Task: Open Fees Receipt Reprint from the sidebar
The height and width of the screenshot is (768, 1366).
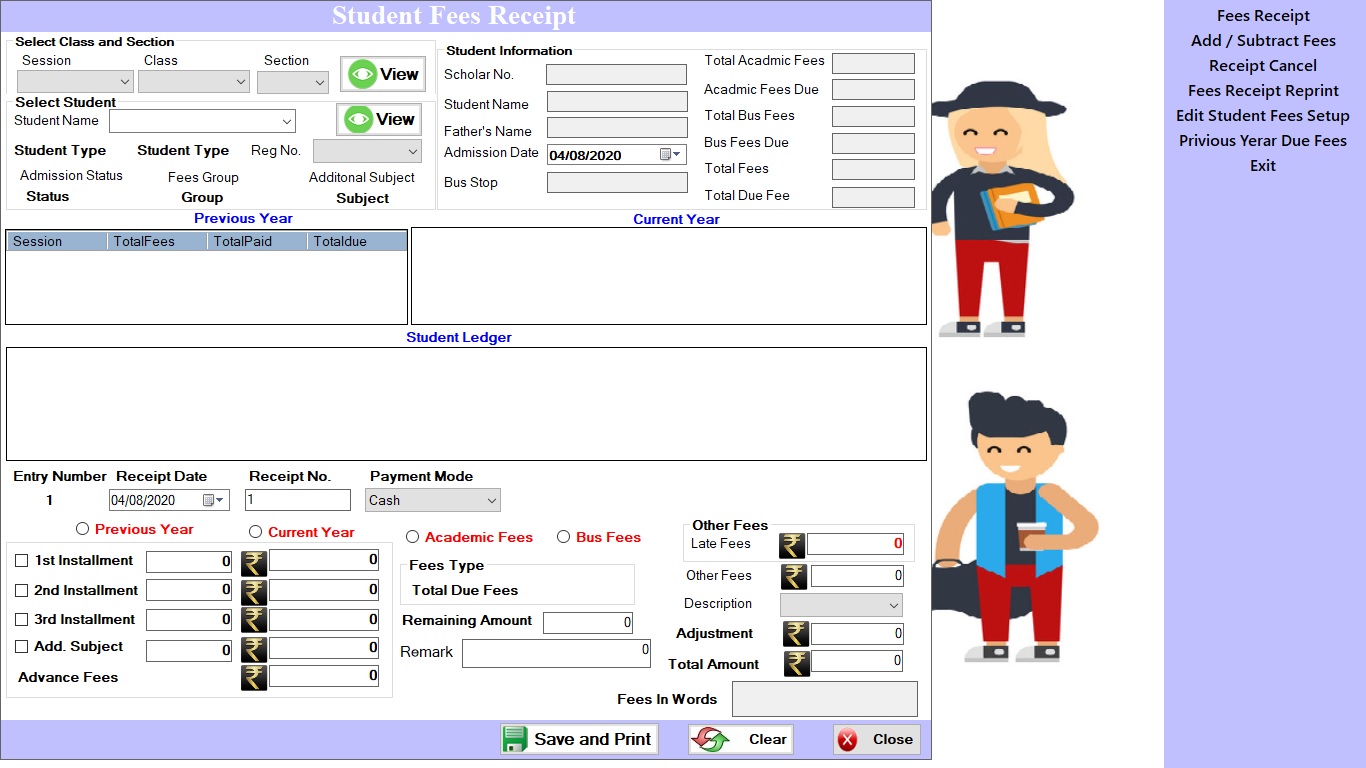Action: point(1263,90)
